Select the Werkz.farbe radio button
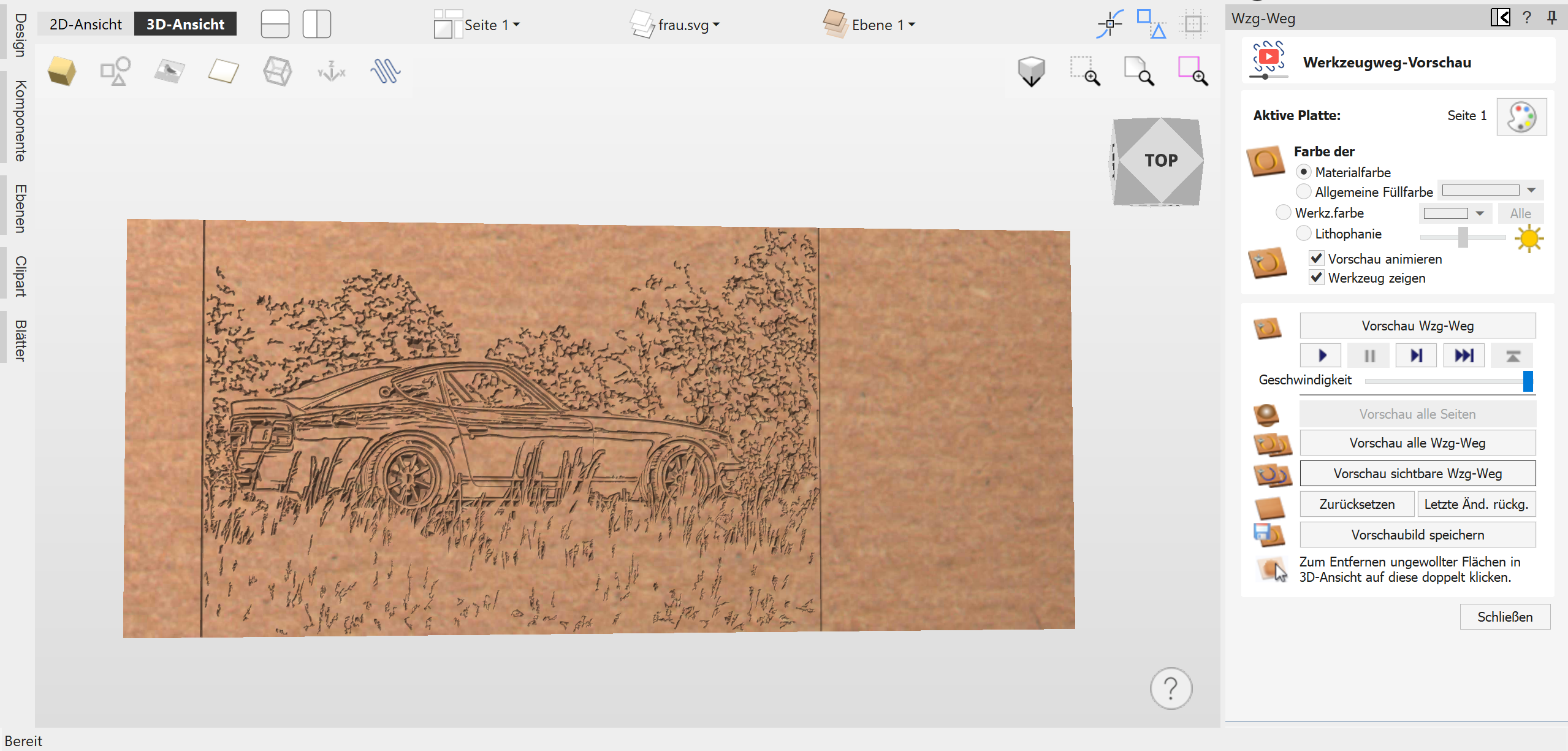 [x=1284, y=213]
